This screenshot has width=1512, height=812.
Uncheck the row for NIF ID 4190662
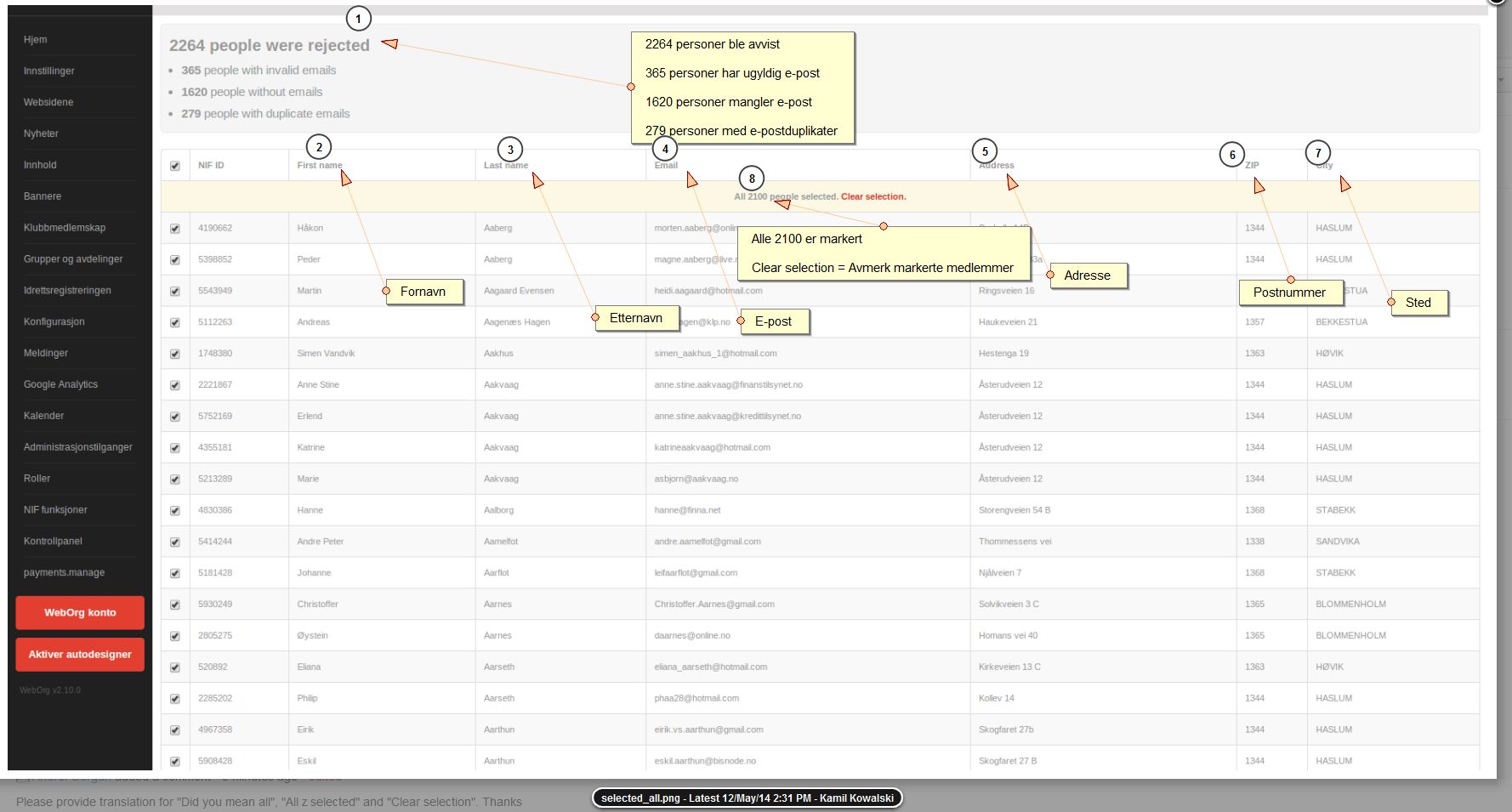click(x=175, y=229)
